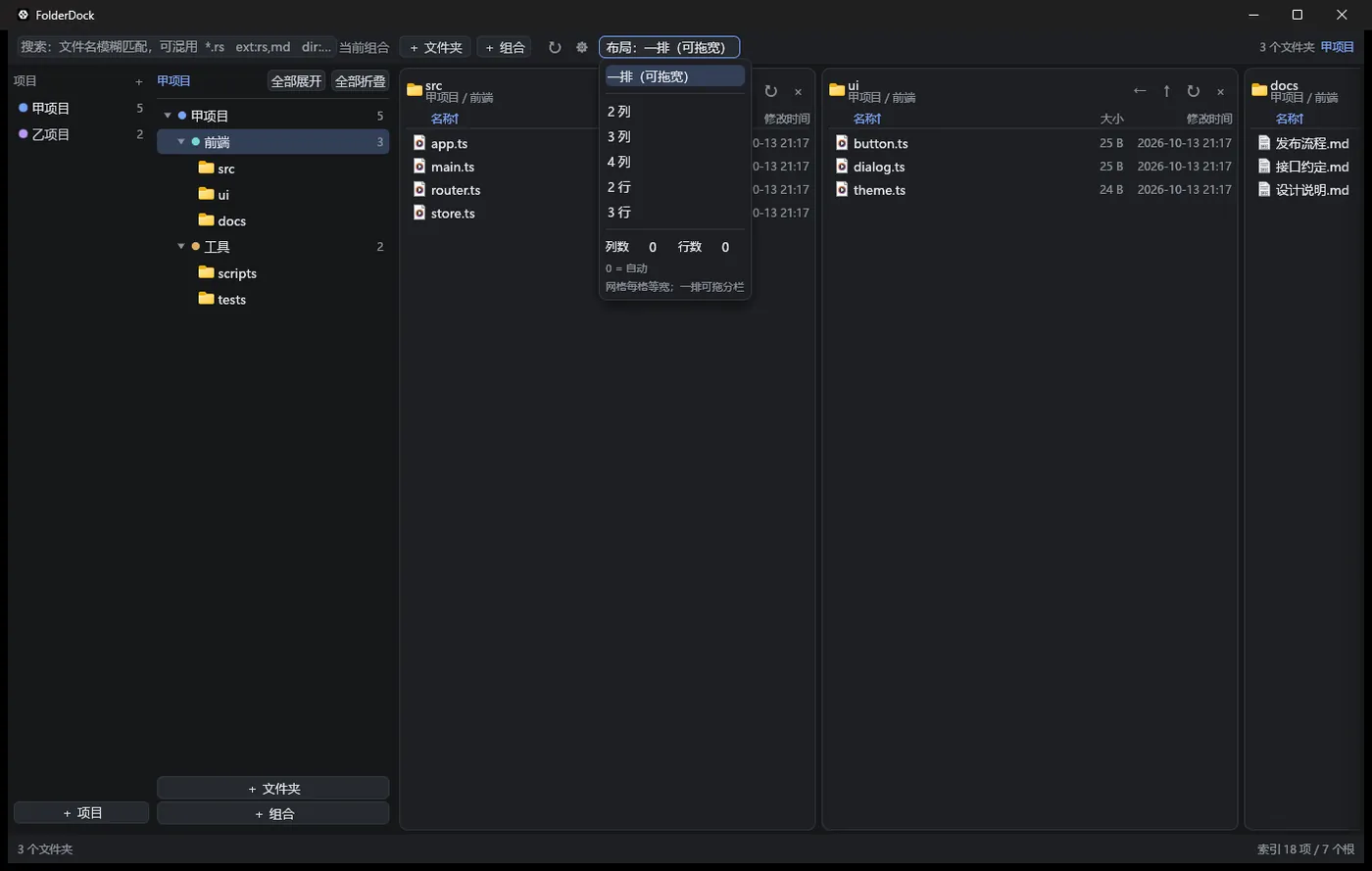Open settings via the gear icon
The width and height of the screenshot is (1372, 871).
[582, 47]
